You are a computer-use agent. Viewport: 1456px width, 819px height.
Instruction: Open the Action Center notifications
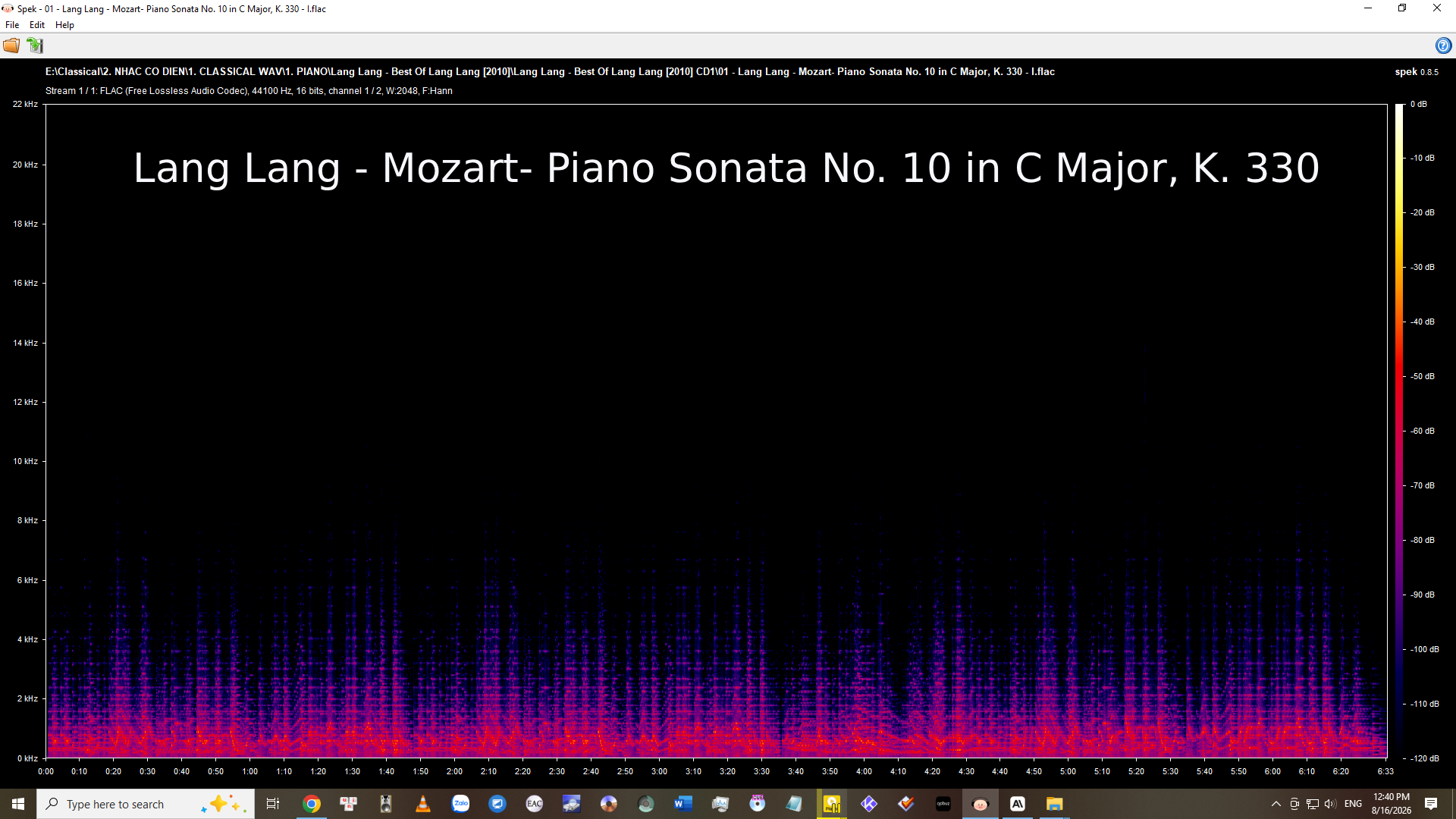tap(1431, 804)
